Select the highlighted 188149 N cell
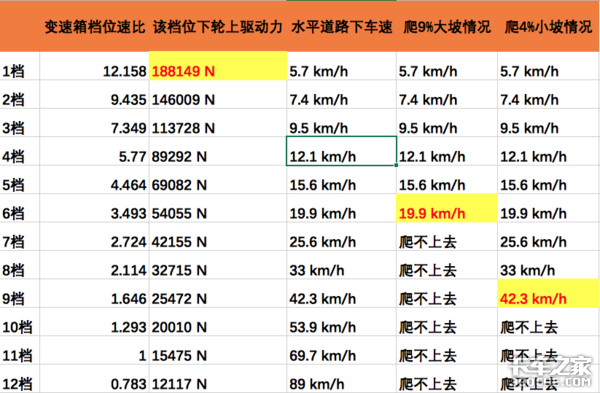The image size is (600, 393). [218, 66]
